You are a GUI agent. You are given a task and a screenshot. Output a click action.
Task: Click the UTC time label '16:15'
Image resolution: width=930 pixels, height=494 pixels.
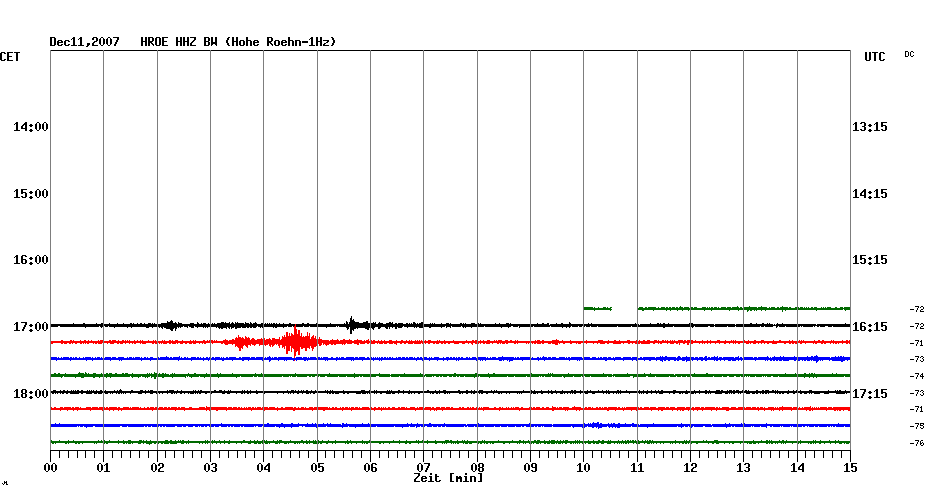coord(870,327)
